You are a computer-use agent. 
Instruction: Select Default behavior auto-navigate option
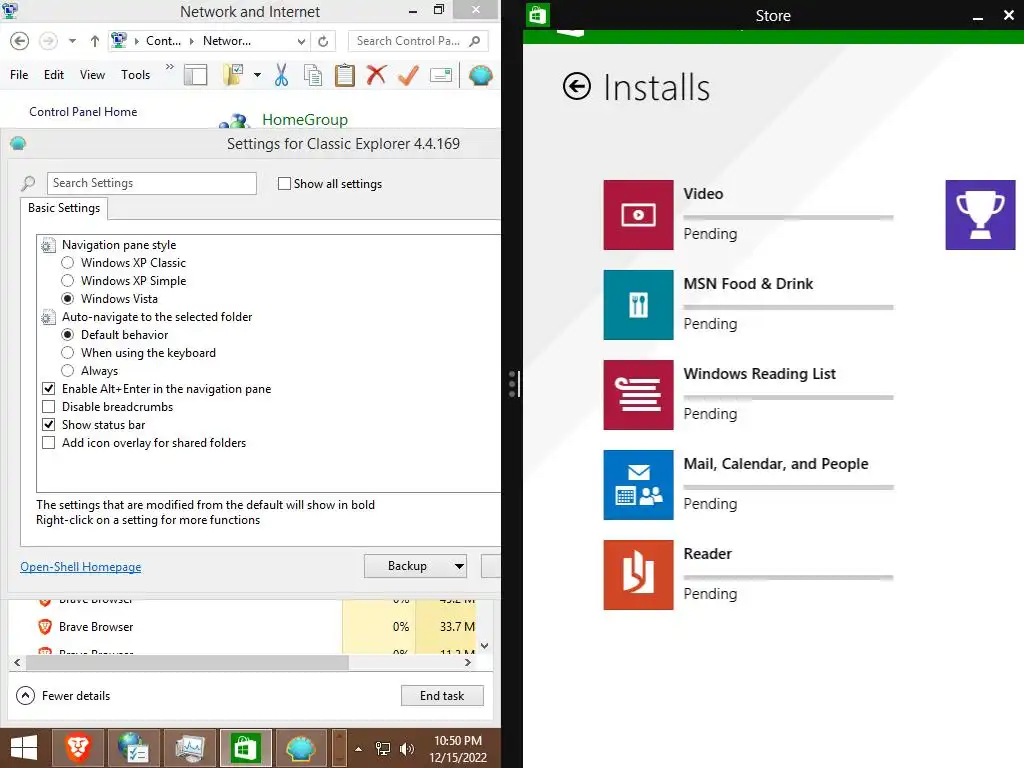(x=67, y=334)
